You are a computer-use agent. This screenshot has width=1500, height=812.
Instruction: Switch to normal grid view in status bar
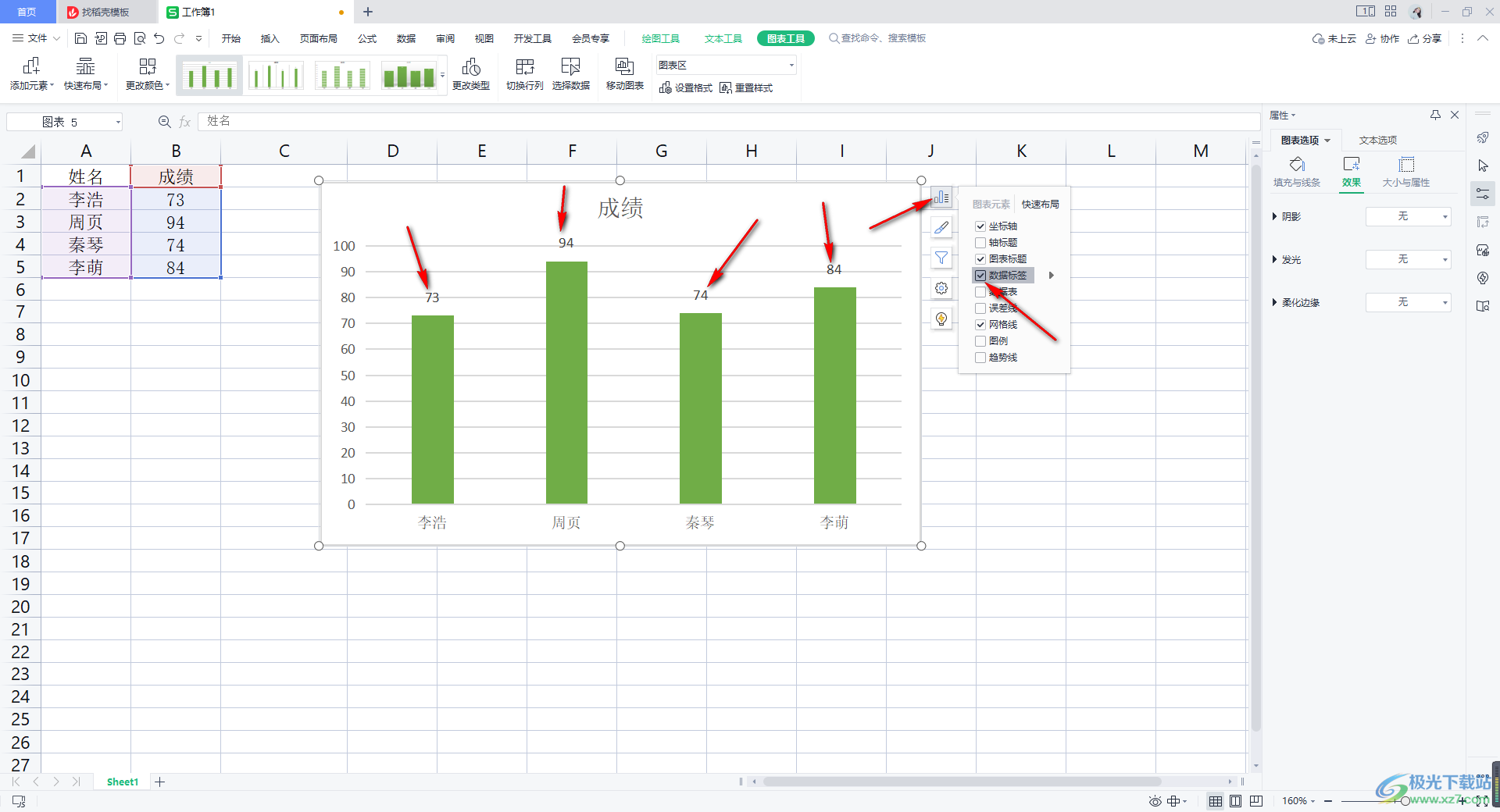click(1216, 801)
